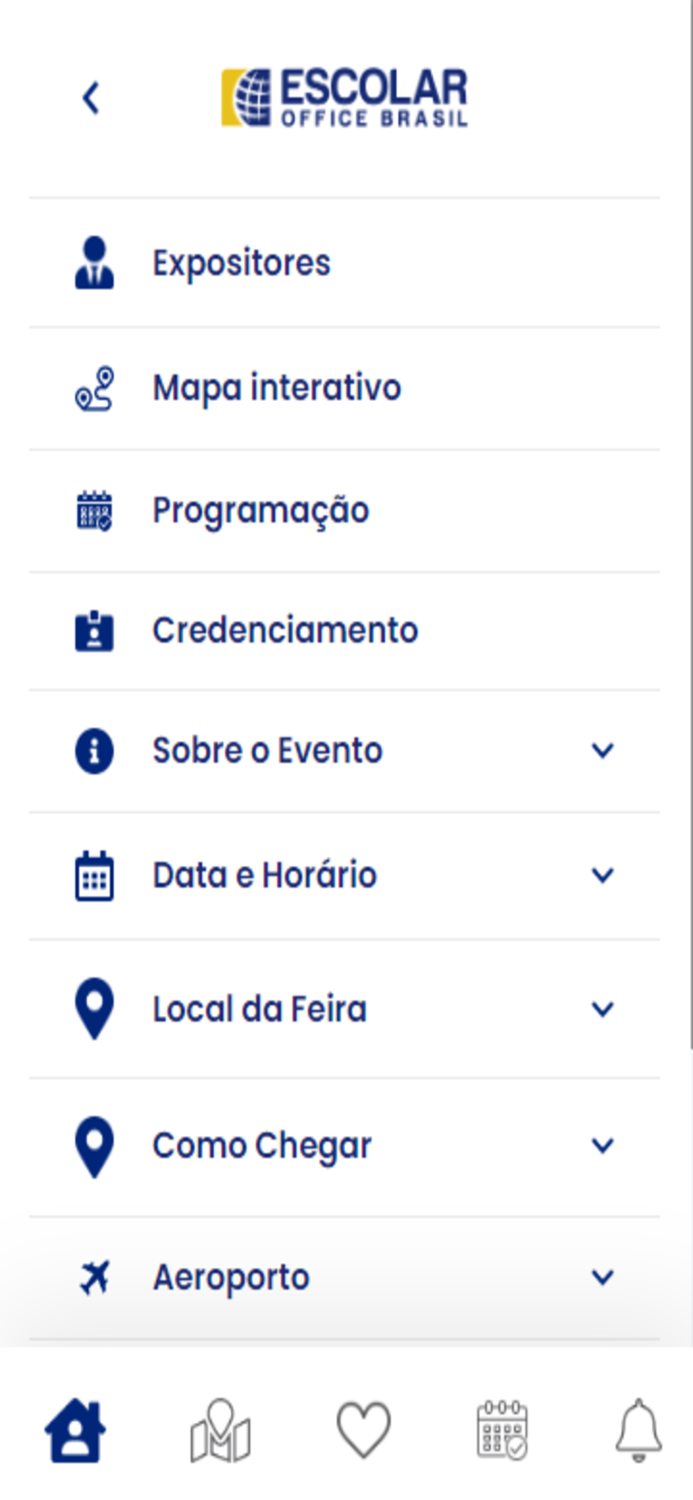Tap the back arrow at the top
The width and height of the screenshot is (693, 1500).
click(x=89, y=96)
